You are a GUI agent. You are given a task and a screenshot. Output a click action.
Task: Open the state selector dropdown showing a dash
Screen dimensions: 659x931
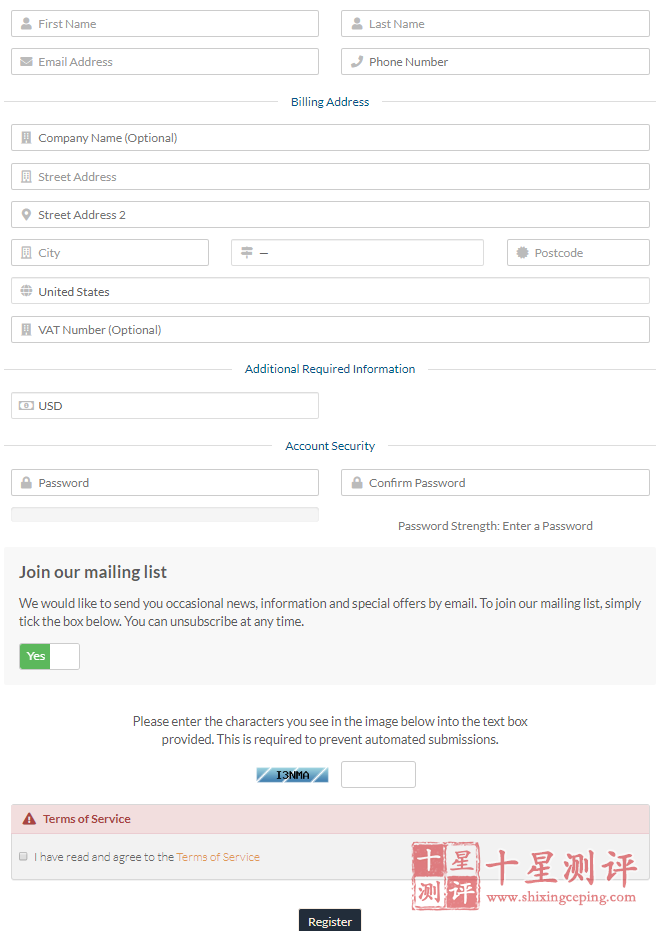[x=357, y=252]
